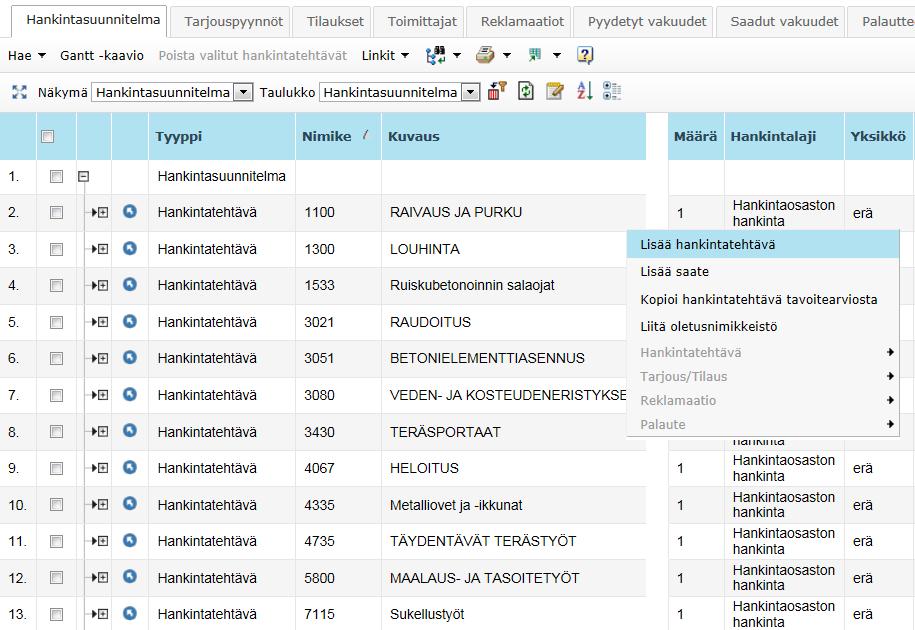This screenshot has width=915, height=630.
Task: Check the row 1533 checkbox
Action: 57,286
